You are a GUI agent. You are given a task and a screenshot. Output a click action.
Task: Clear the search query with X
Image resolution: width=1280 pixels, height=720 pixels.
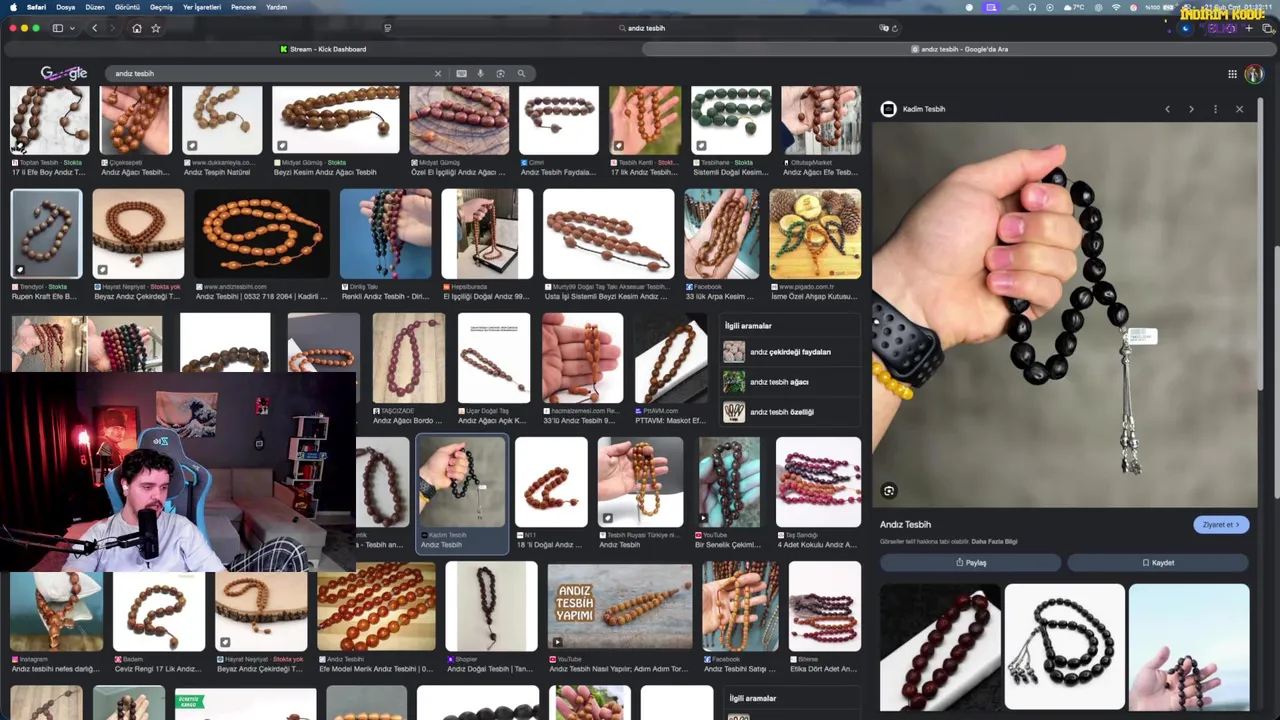click(x=437, y=73)
